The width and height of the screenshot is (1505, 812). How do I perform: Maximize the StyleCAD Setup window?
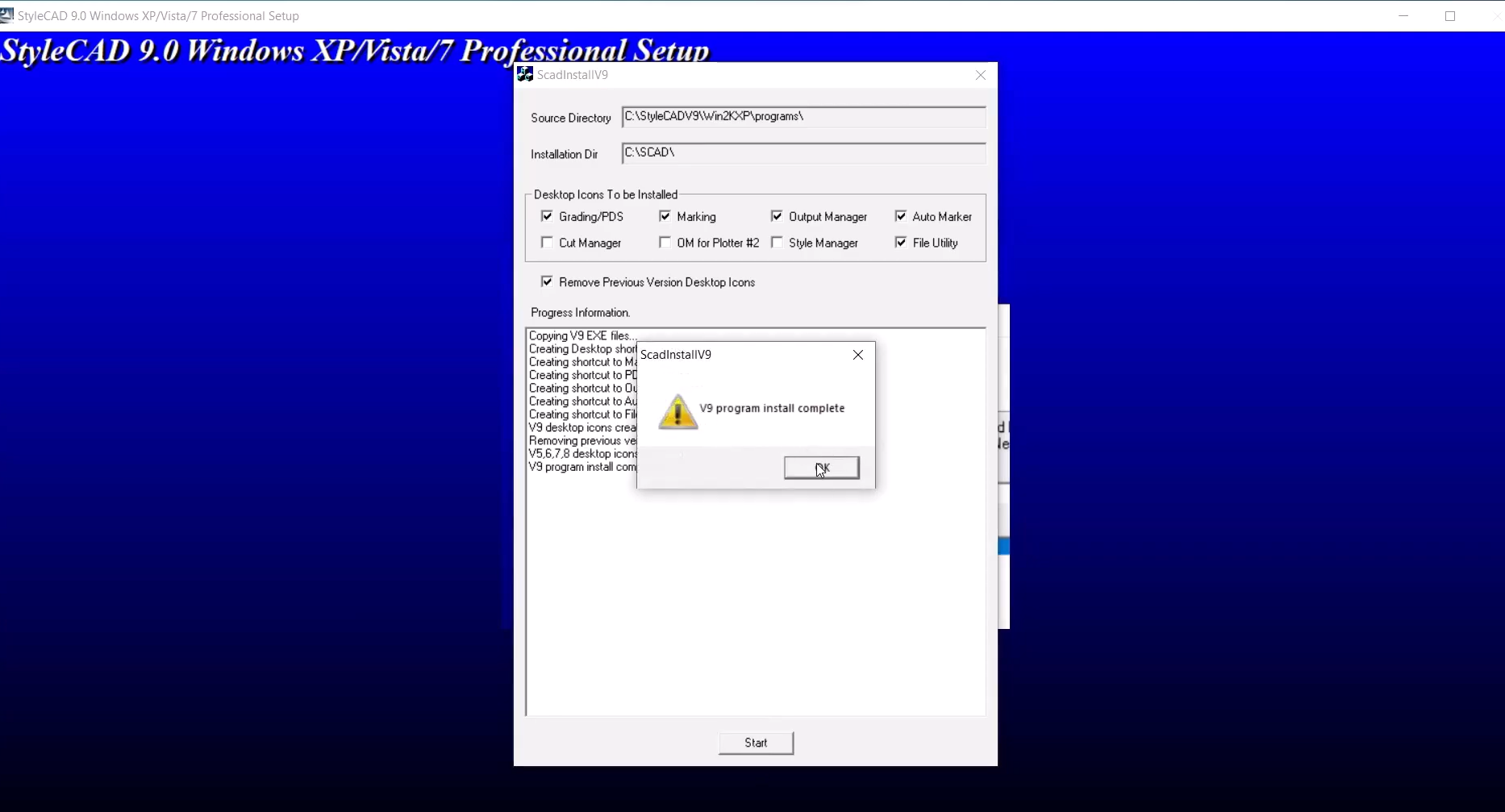coord(1450,16)
